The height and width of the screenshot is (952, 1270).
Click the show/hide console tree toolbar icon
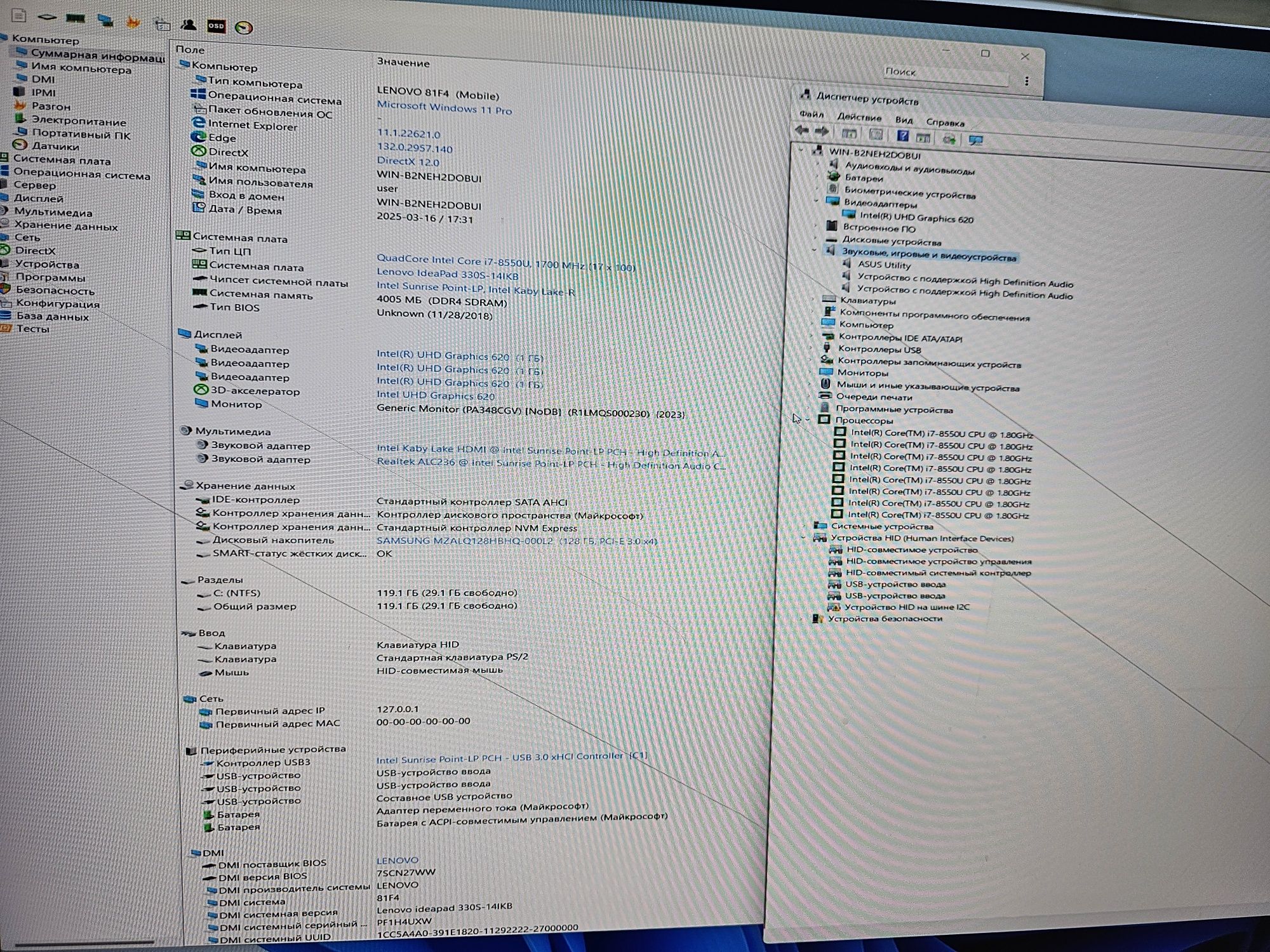pyautogui.click(x=849, y=133)
